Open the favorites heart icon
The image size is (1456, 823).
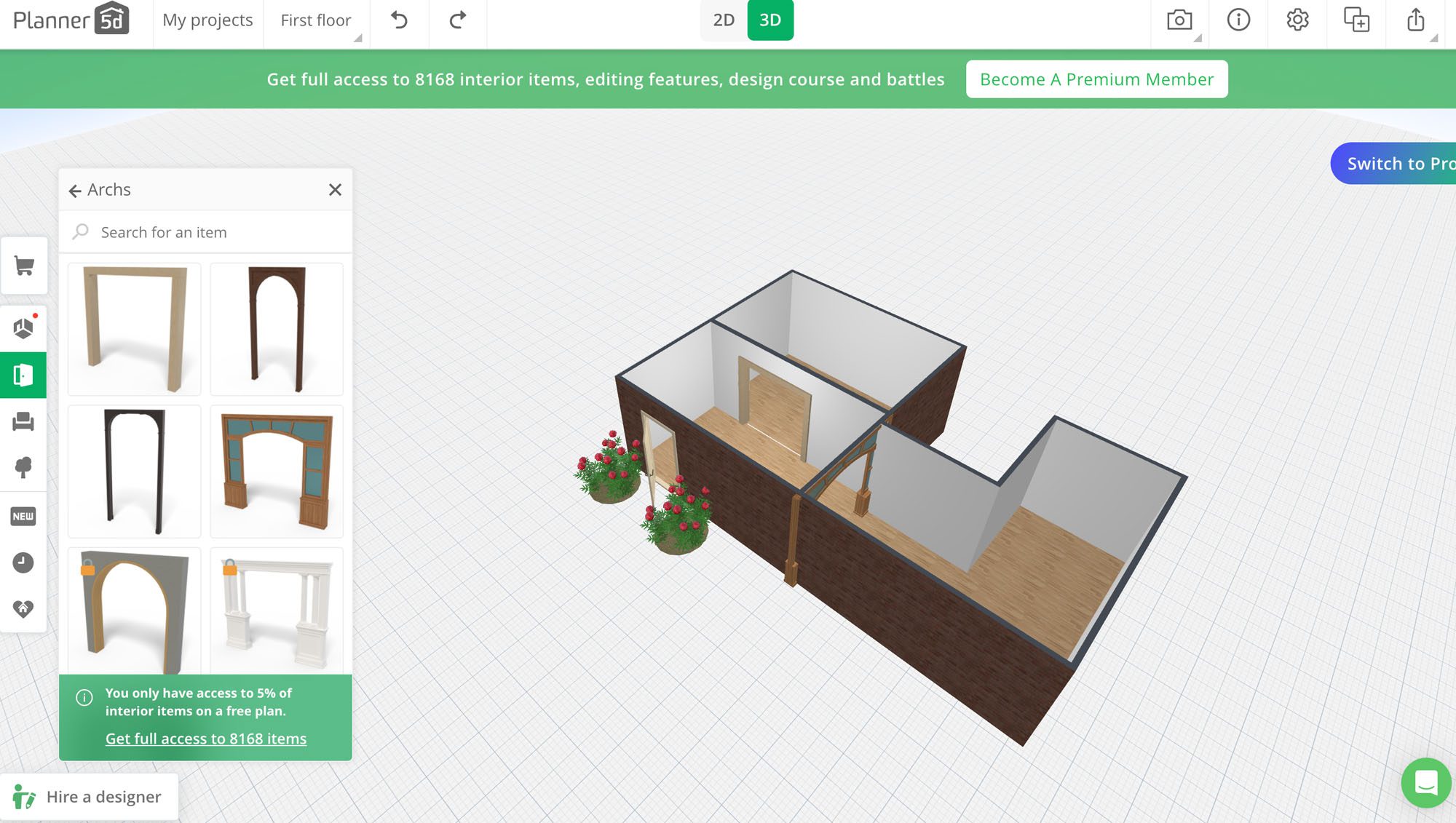23,608
